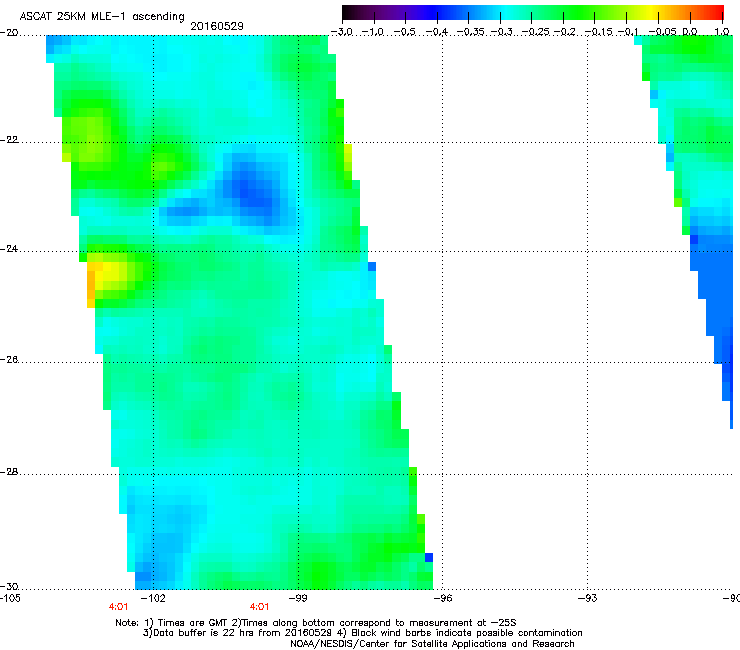
Task: Click the date label 20160529
Action: pyautogui.click(x=217, y=26)
